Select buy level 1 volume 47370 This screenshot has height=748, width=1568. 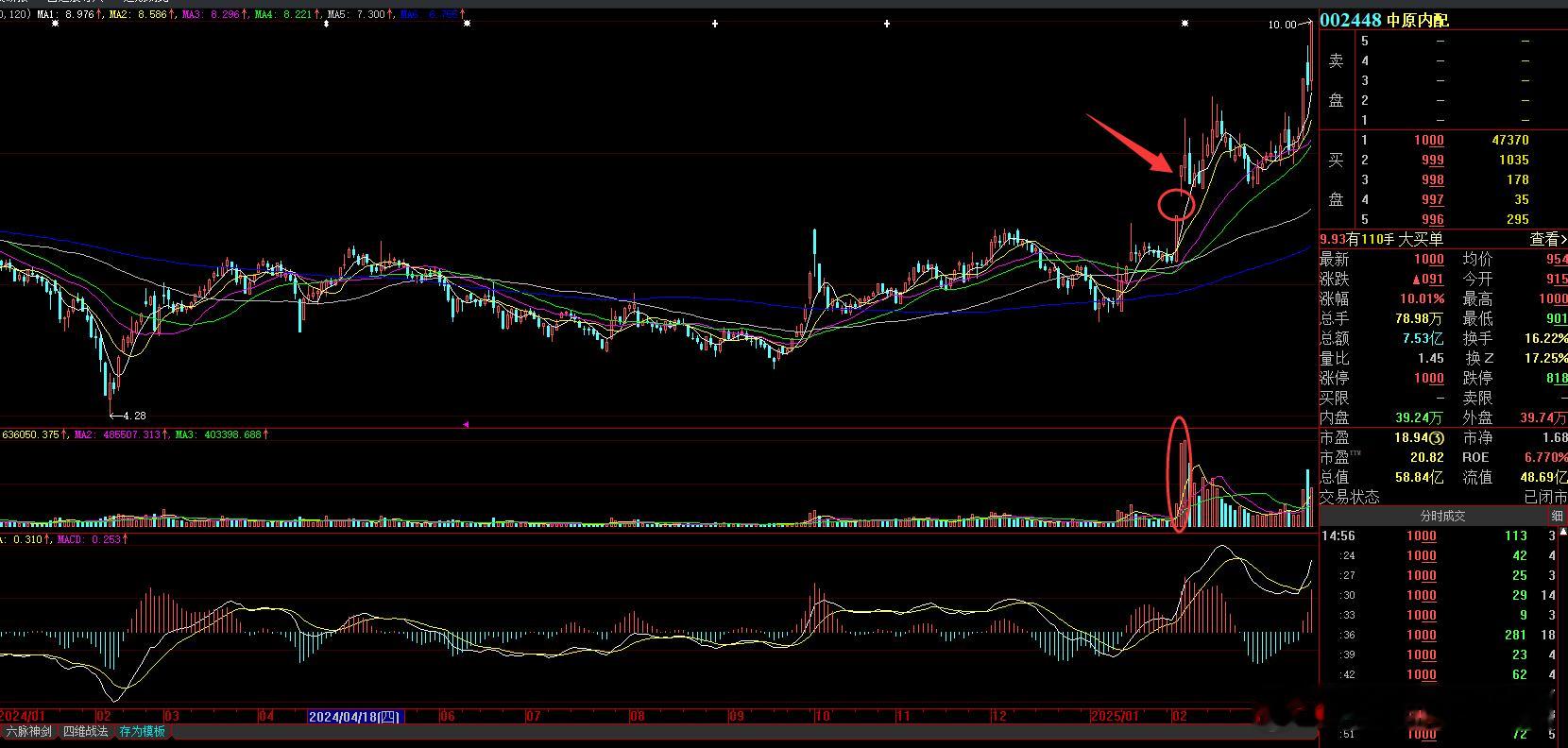1510,140
